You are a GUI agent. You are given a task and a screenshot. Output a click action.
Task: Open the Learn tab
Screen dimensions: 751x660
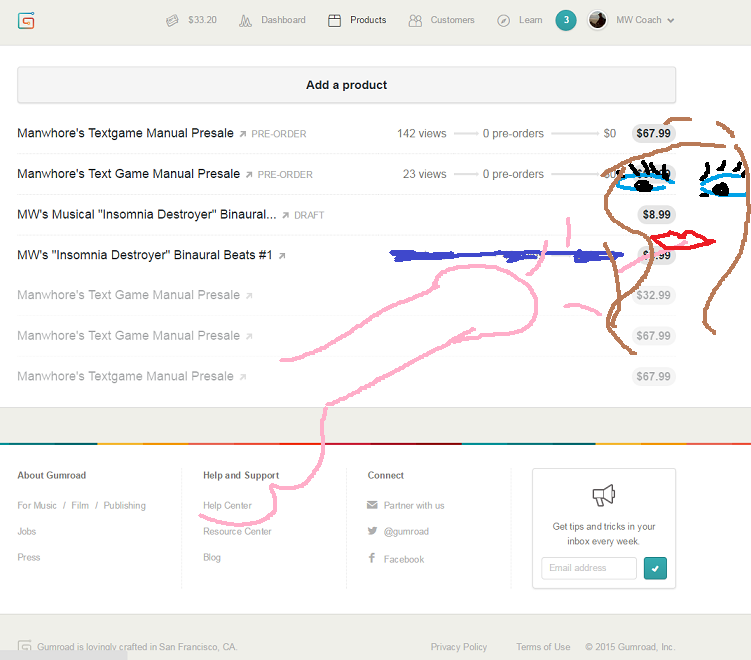tap(531, 20)
